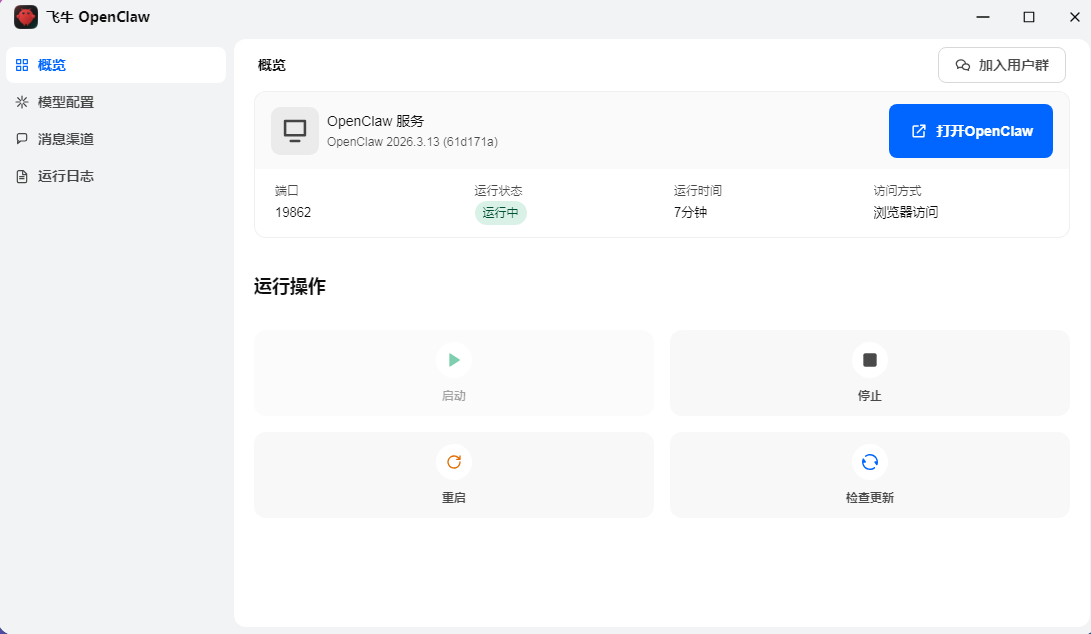The image size is (1091, 634).
Task: Minimize the 飞牛 OpenClaw window
Action: [x=982, y=17]
